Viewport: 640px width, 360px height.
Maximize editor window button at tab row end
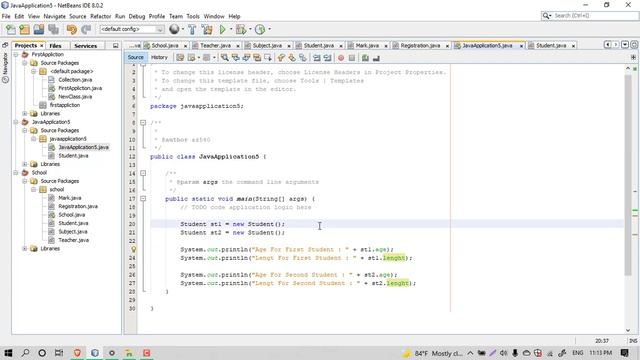(x=634, y=45)
